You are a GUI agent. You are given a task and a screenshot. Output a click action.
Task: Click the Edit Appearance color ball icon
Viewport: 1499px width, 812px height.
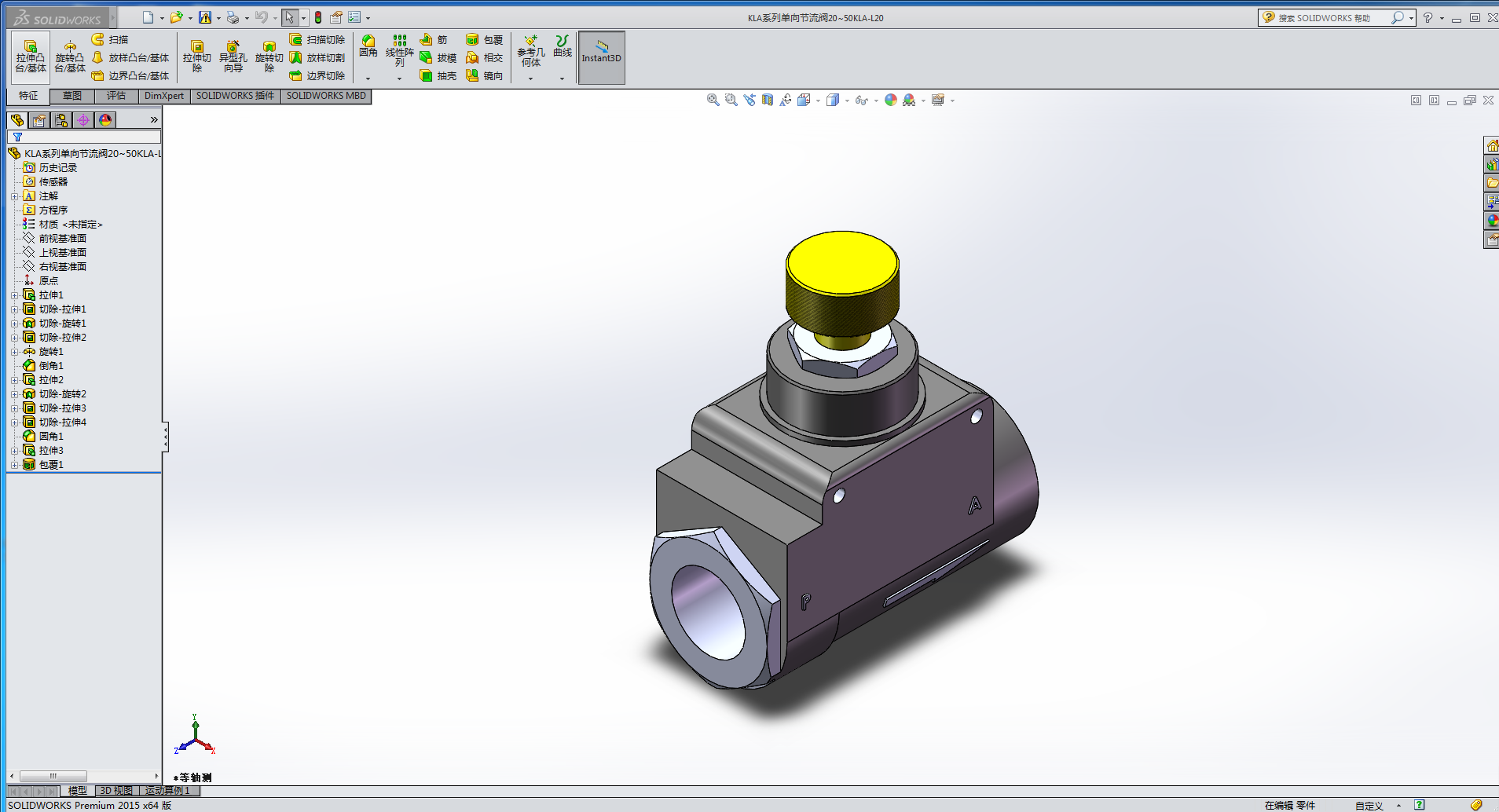pos(890,100)
